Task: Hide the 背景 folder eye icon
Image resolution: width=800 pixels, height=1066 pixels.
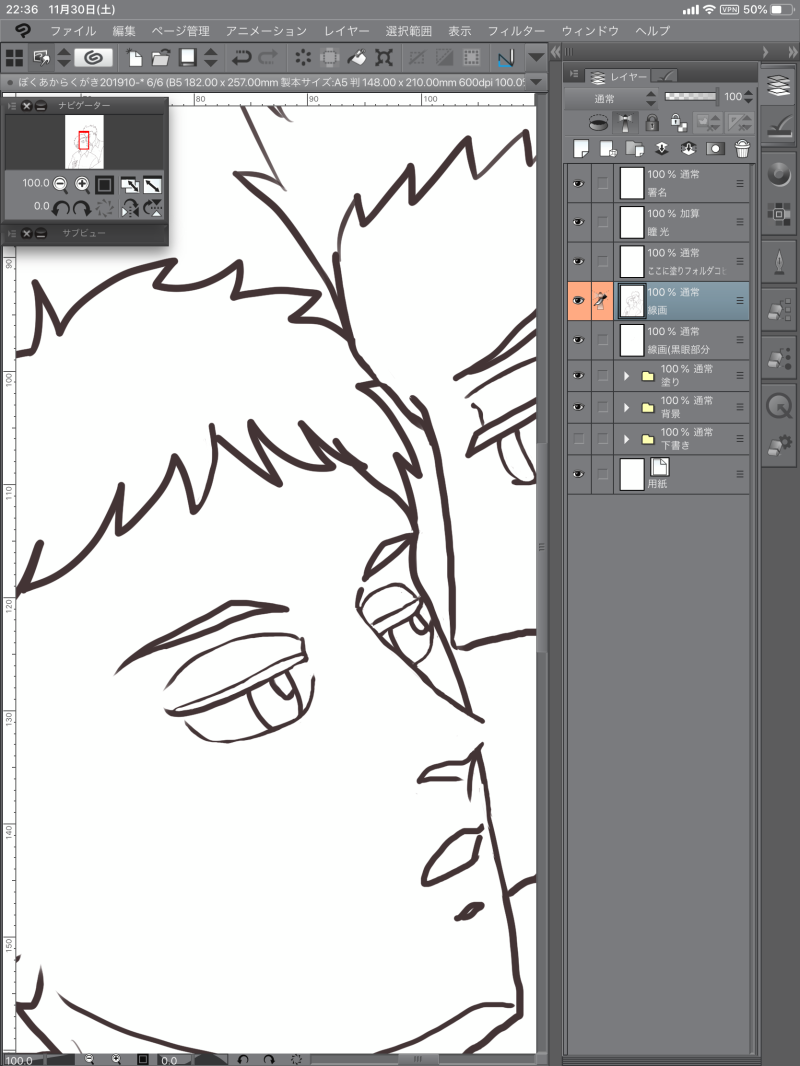Action: coord(578,407)
